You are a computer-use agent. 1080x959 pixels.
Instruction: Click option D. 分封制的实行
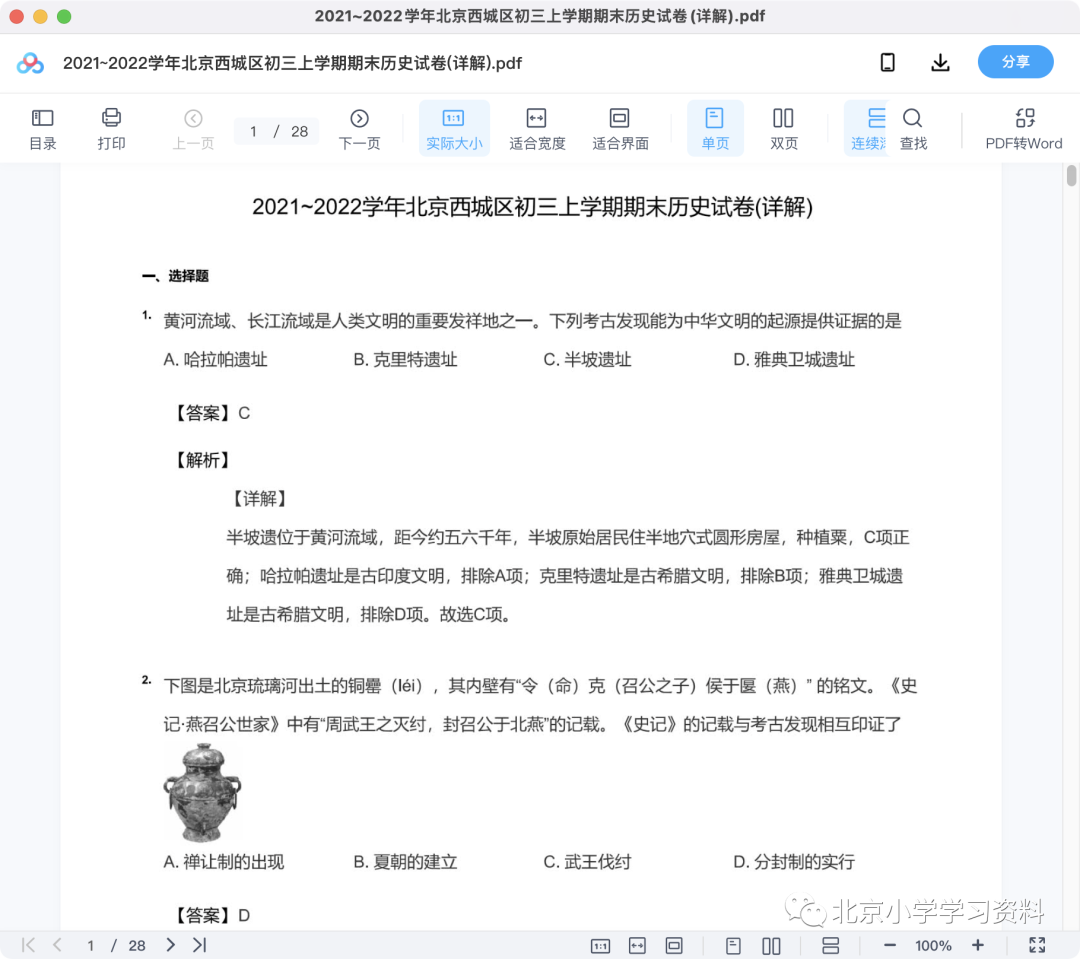pyautogui.click(x=793, y=862)
